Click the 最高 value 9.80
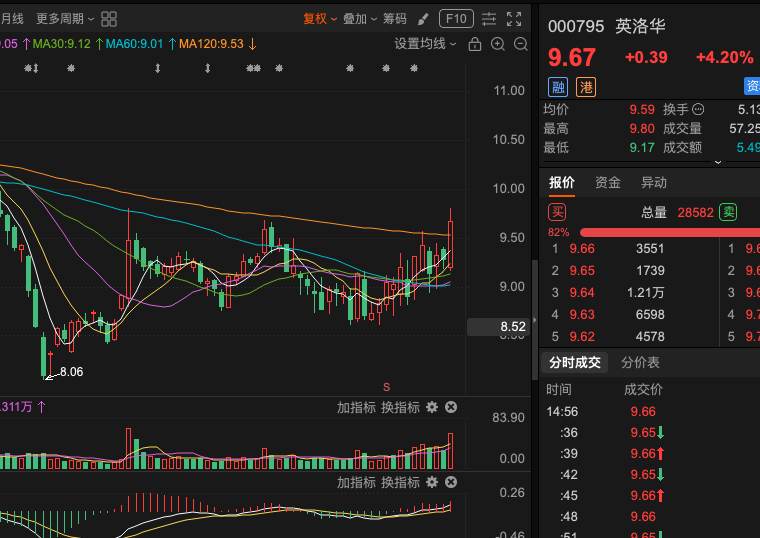The width and height of the screenshot is (760, 538). pyautogui.click(x=642, y=128)
